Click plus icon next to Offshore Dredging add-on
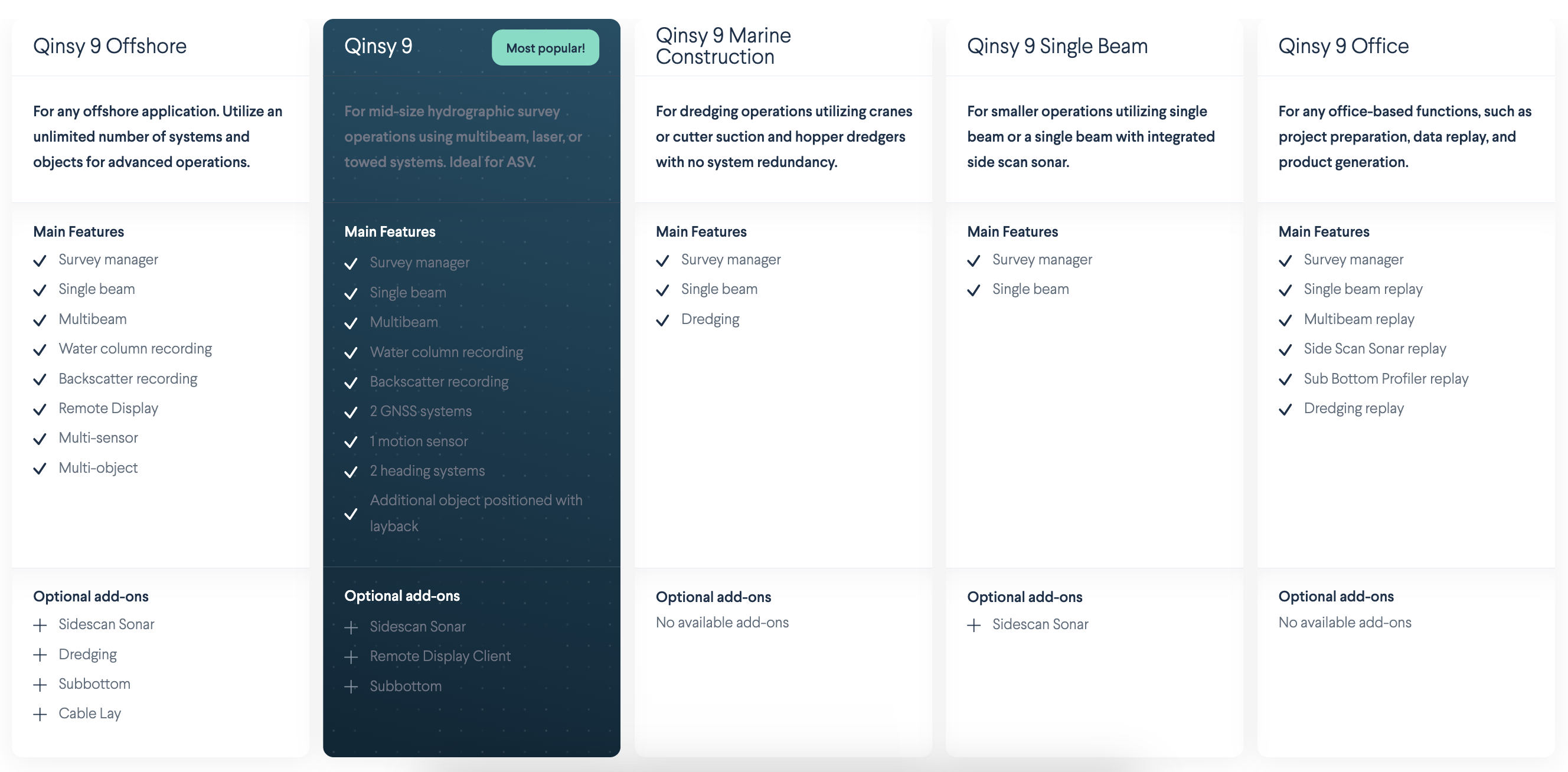The width and height of the screenshot is (1568, 772). [x=40, y=655]
